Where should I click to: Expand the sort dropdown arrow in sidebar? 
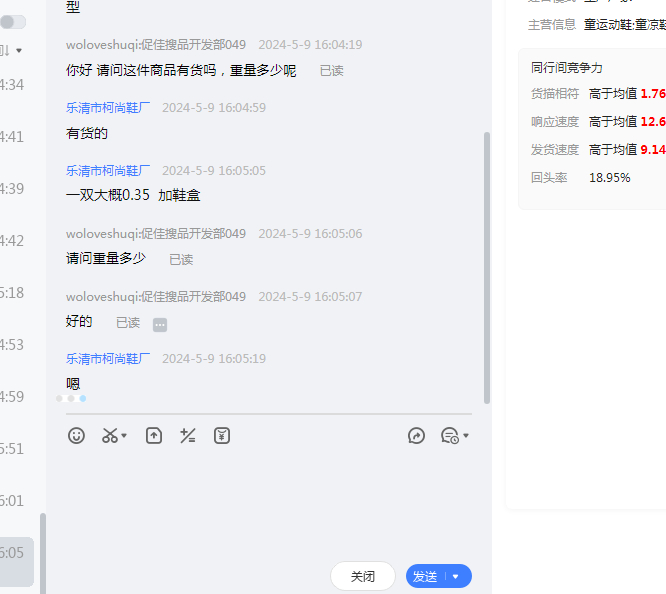(x=19, y=51)
